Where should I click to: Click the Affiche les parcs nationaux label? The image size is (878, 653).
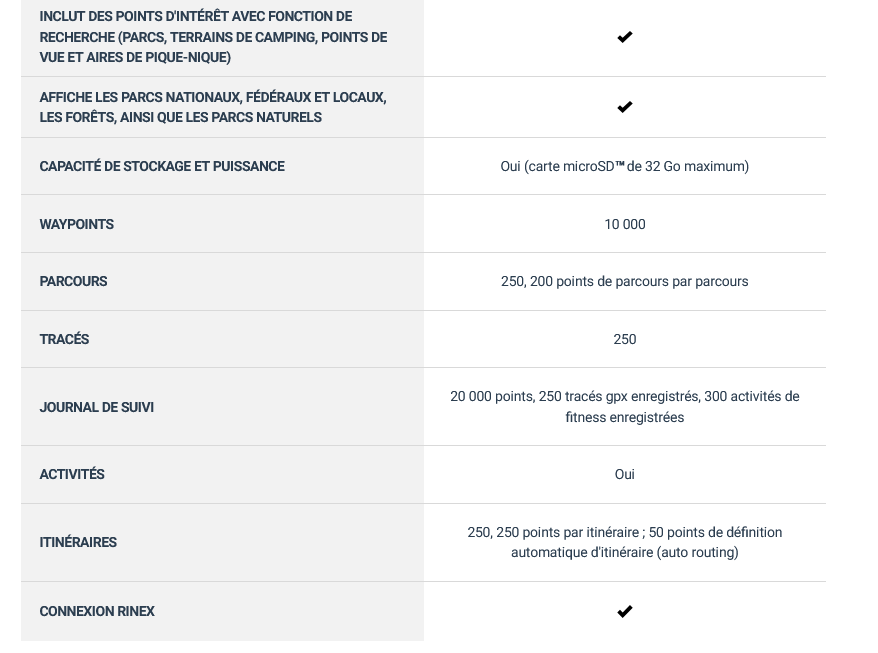point(213,107)
